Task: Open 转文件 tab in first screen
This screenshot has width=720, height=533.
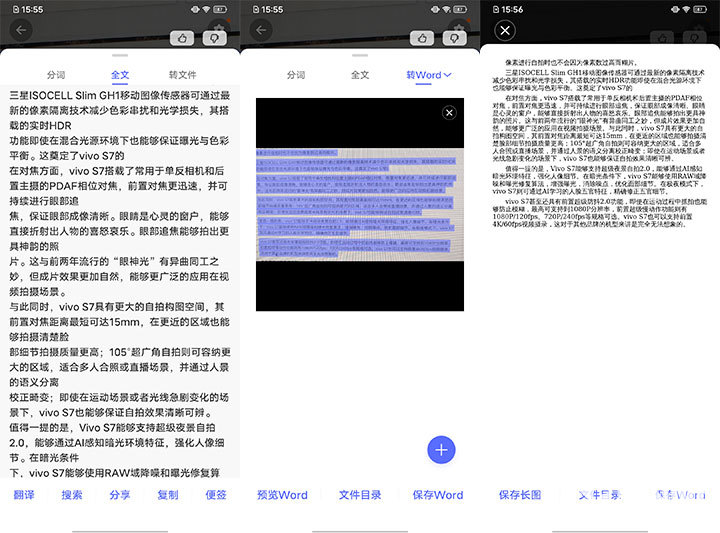Action: pyautogui.click(x=182, y=75)
